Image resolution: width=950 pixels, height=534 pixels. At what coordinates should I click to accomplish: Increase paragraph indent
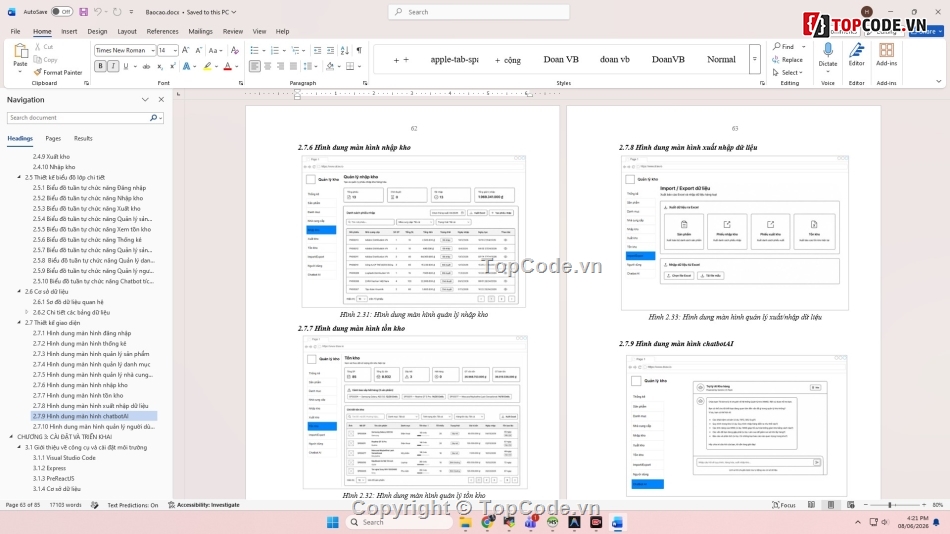click(x=331, y=50)
